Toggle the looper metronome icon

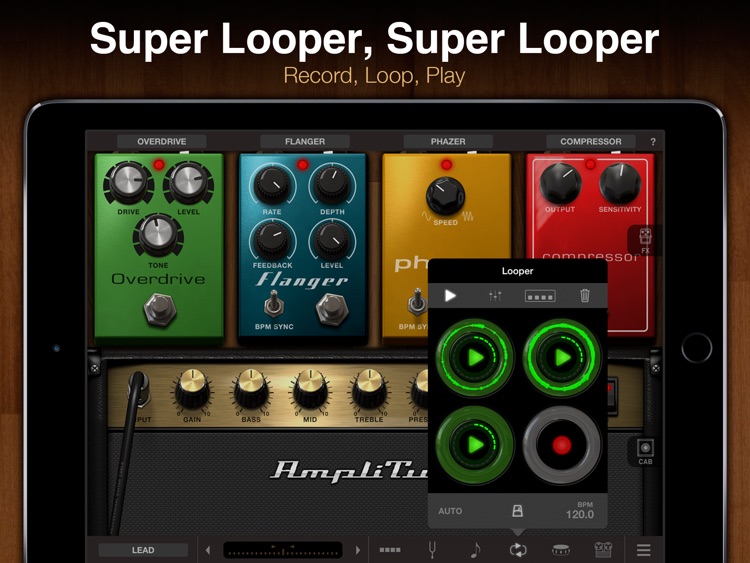[x=517, y=511]
